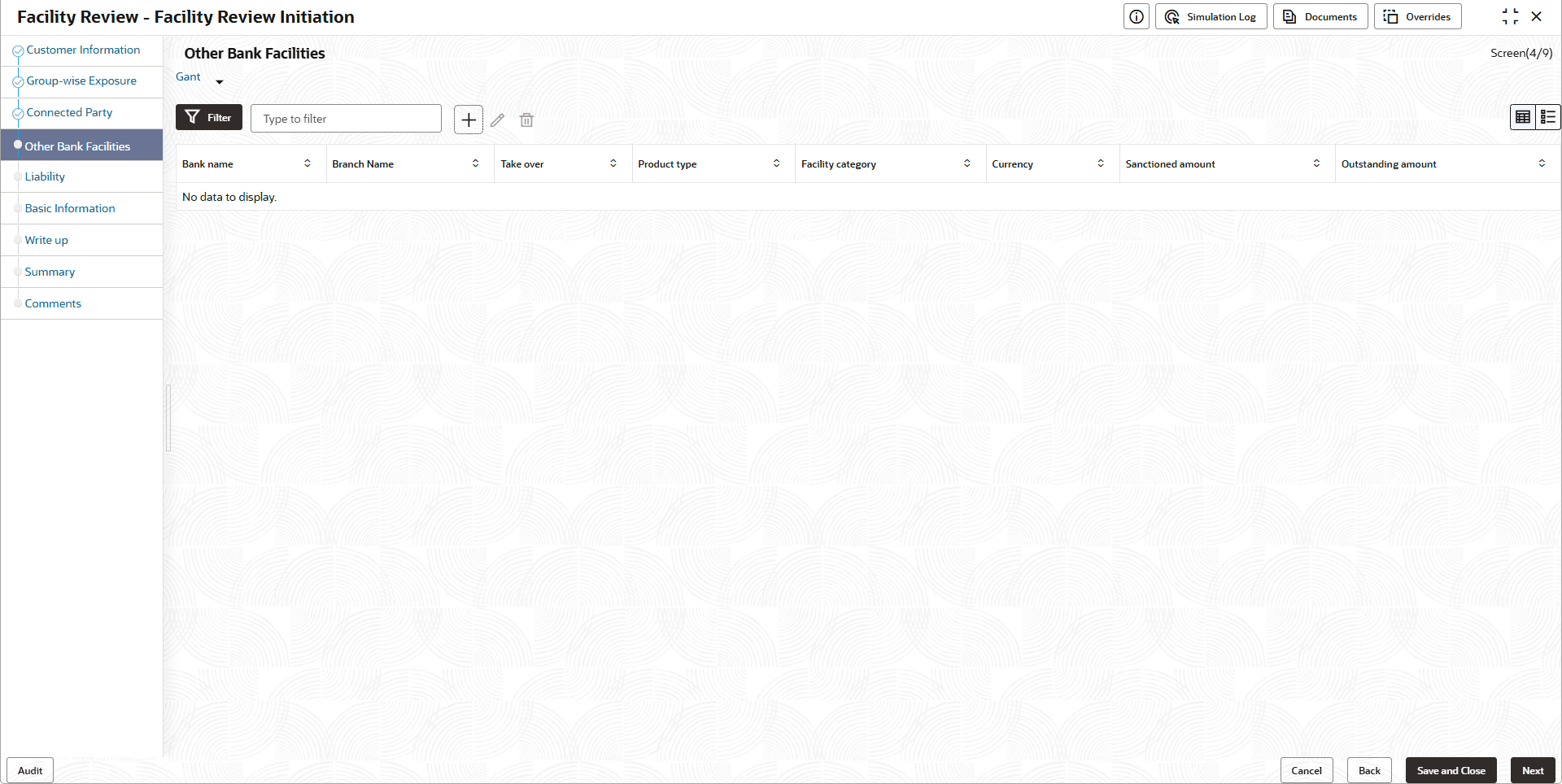Go to Comments step
The height and width of the screenshot is (784, 1562).
[x=53, y=303]
